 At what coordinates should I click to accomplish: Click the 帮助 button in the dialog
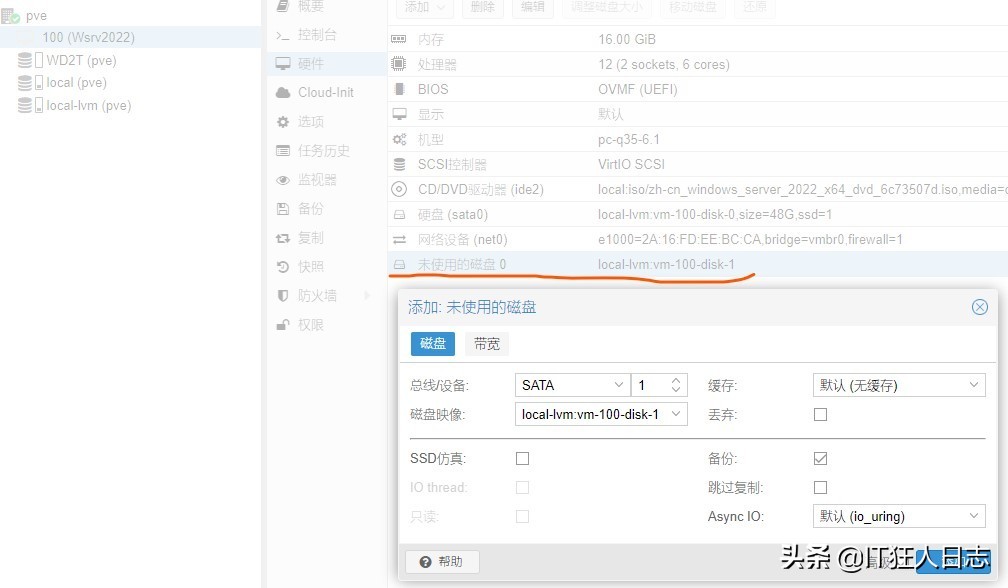pyautogui.click(x=442, y=561)
